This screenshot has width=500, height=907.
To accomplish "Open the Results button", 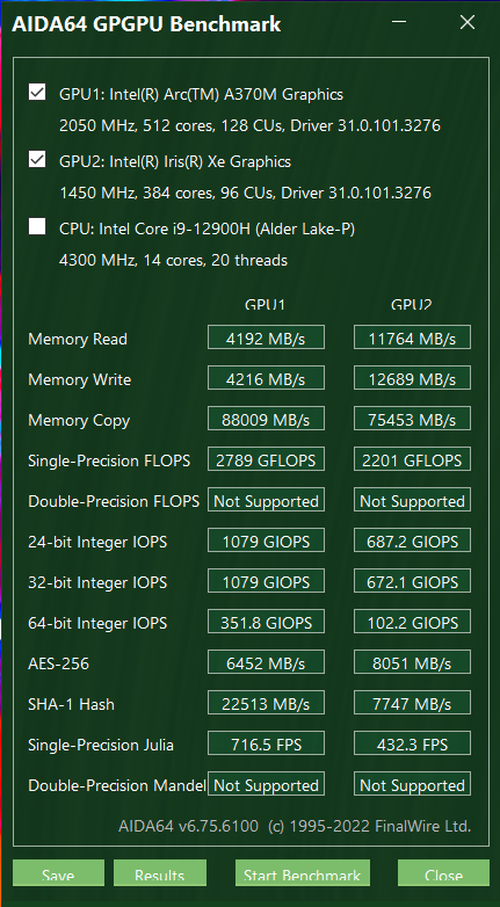I will pyautogui.click(x=160, y=873).
